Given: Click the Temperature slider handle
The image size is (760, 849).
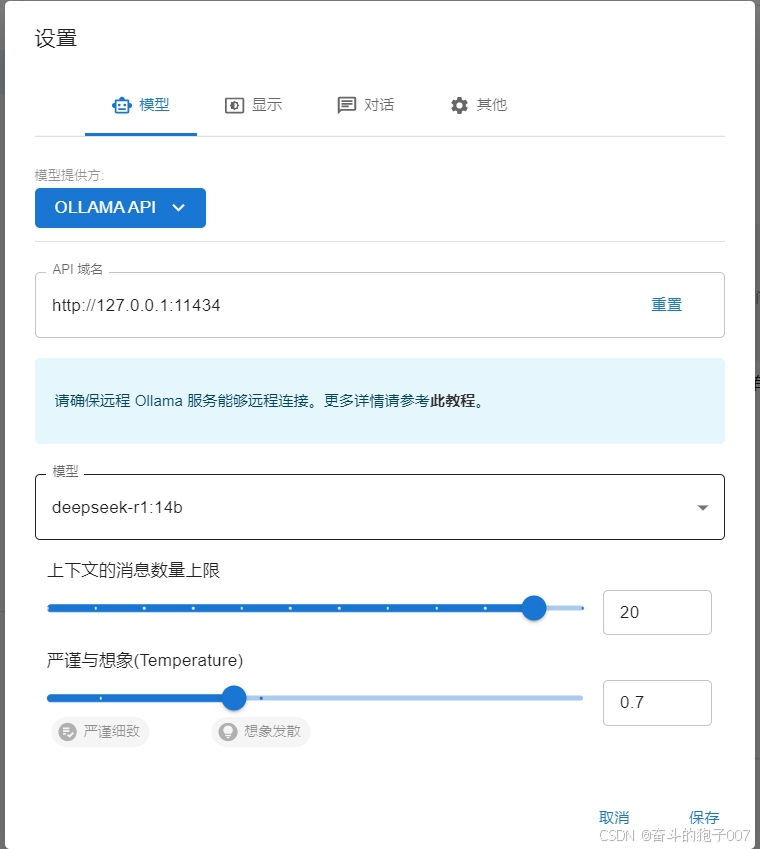Looking at the screenshot, I should click(234, 698).
